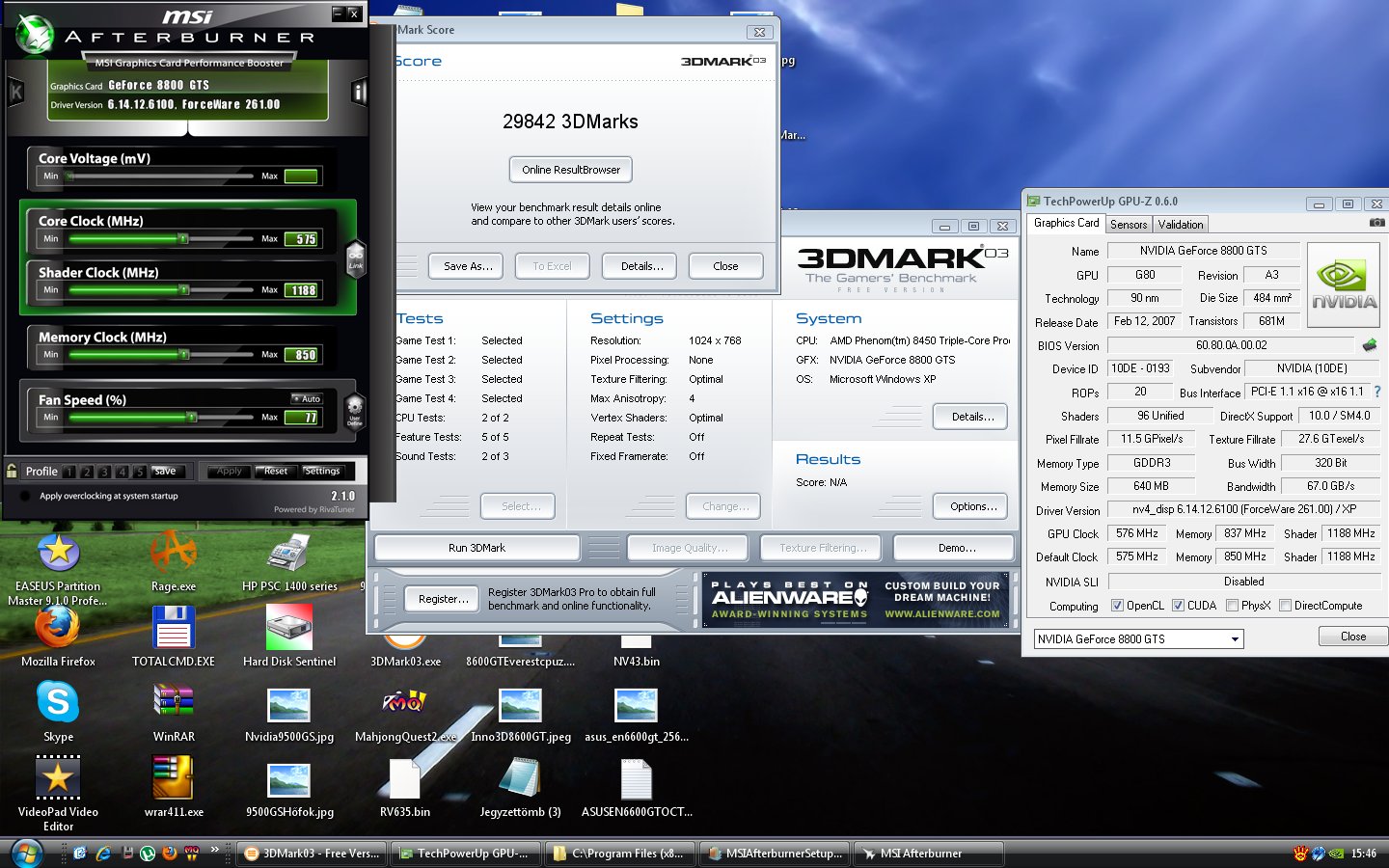Click Save As in the 3DMark Score dialog
Image resolution: width=1389 pixels, height=868 pixels.
tap(467, 266)
